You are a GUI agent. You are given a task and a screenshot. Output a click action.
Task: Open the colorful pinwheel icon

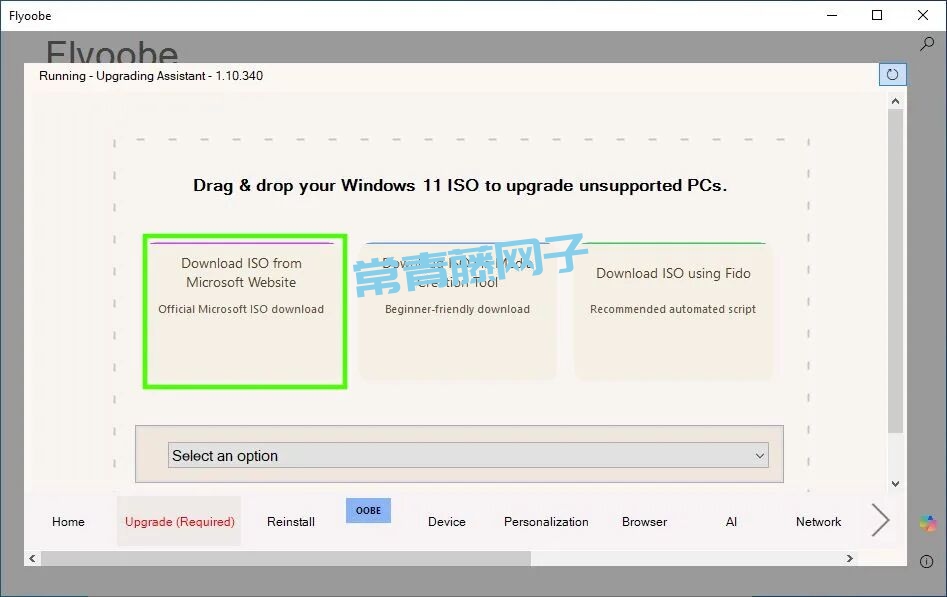(928, 523)
